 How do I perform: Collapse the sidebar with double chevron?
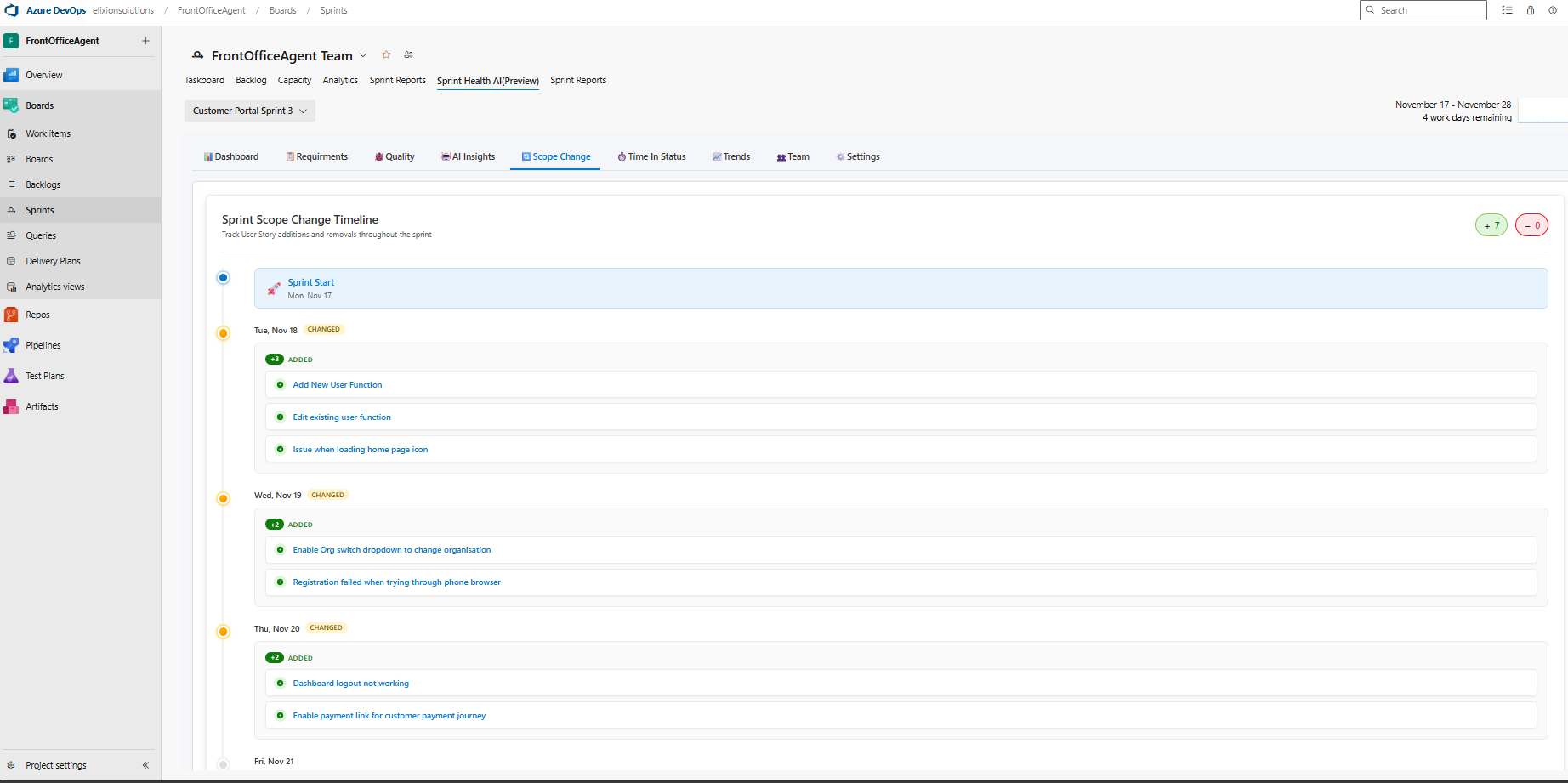click(145, 765)
